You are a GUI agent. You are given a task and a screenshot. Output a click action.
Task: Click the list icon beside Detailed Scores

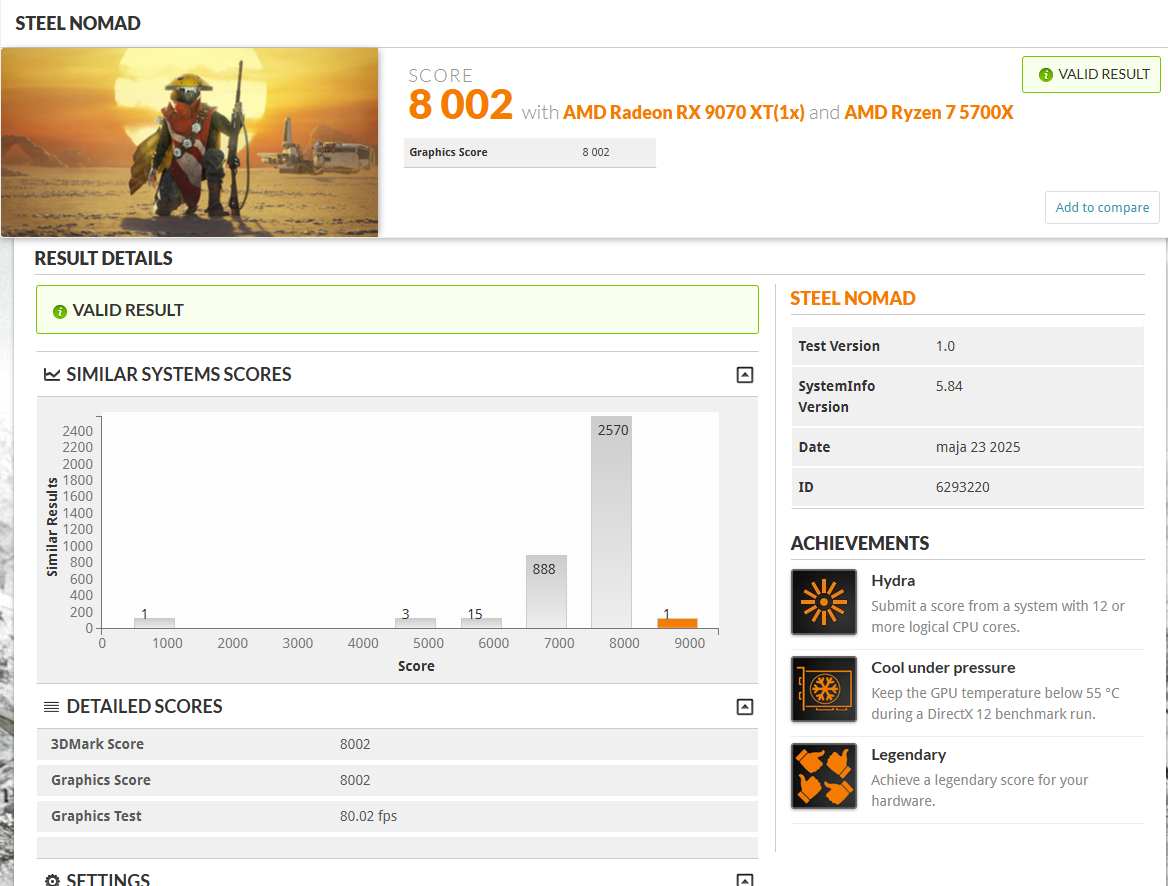(51, 706)
